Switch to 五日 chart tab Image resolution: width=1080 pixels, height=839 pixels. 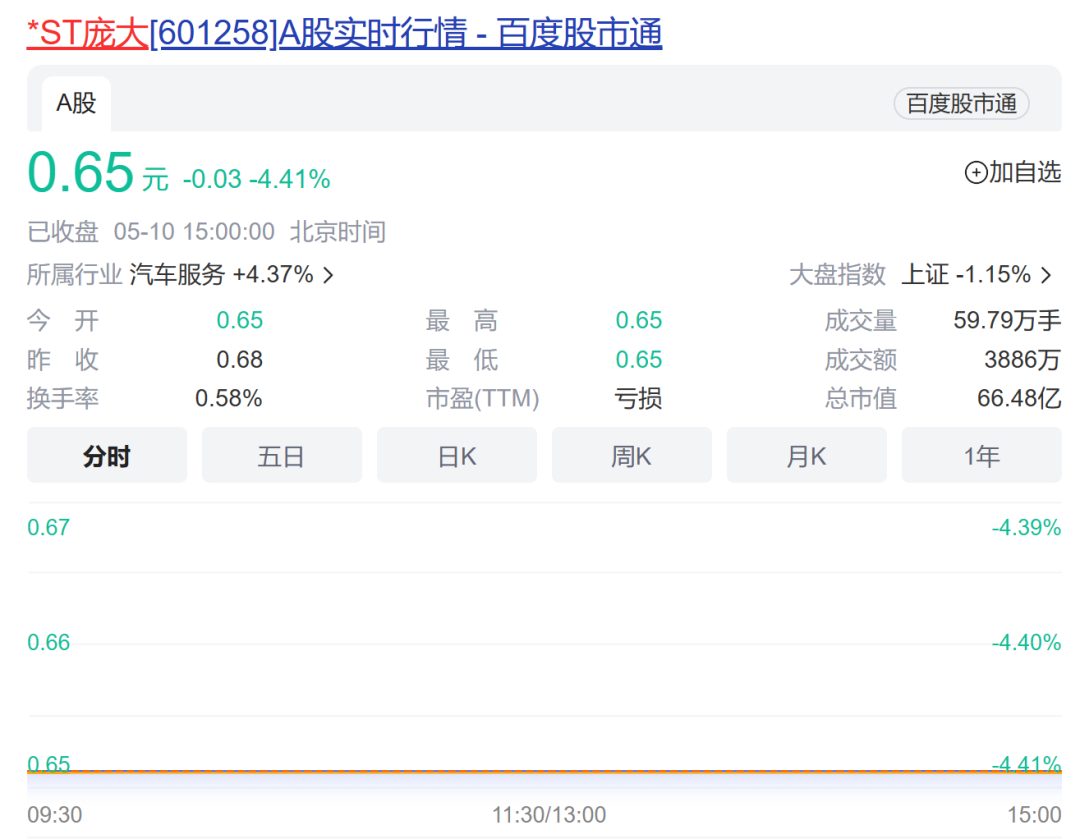pyautogui.click(x=282, y=455)
